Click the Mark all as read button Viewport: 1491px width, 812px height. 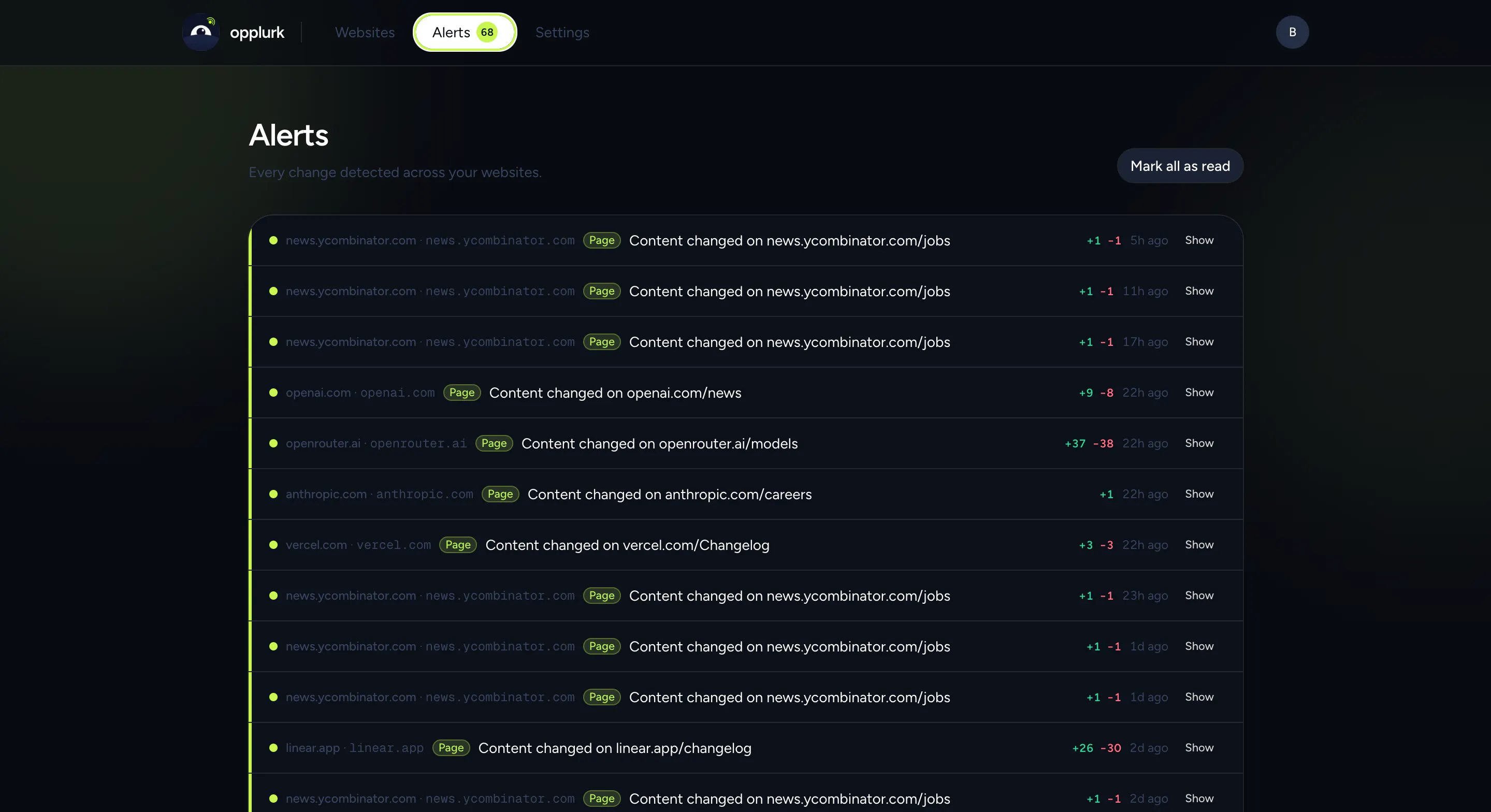click(x=1180, y=166)
